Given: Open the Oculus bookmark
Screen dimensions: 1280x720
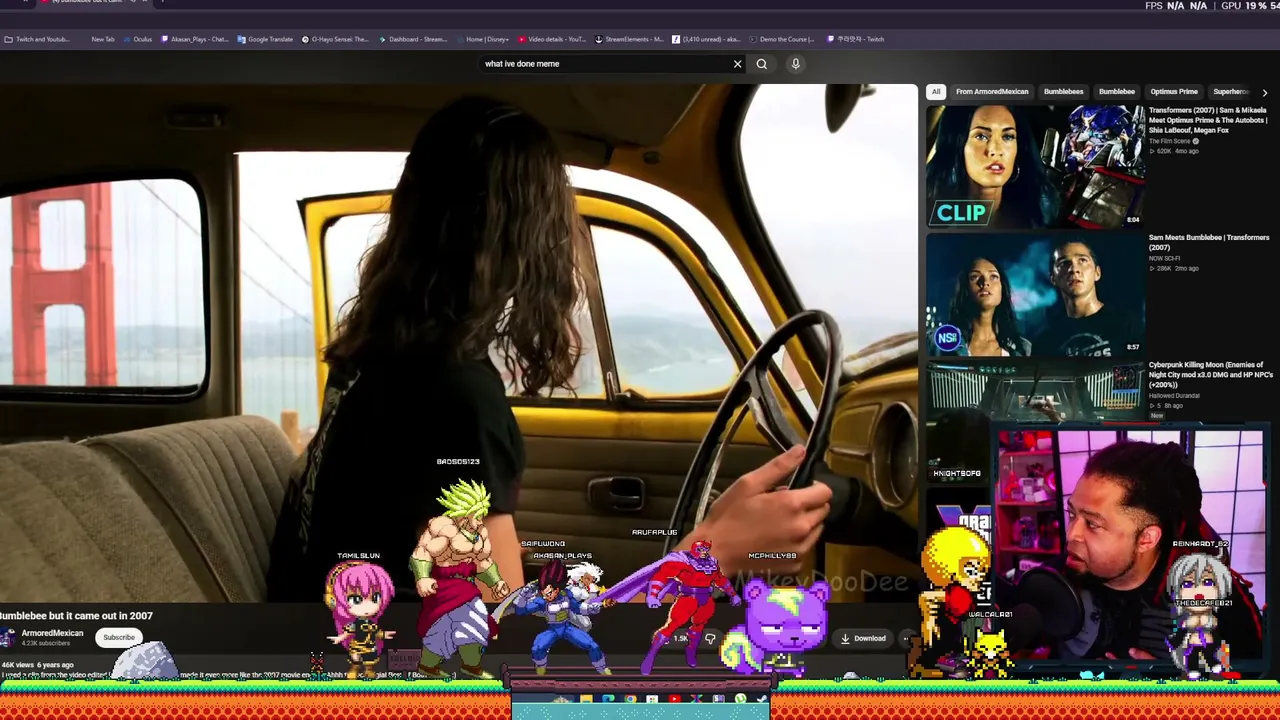Looking at the screenshot, I should [138, 39].
